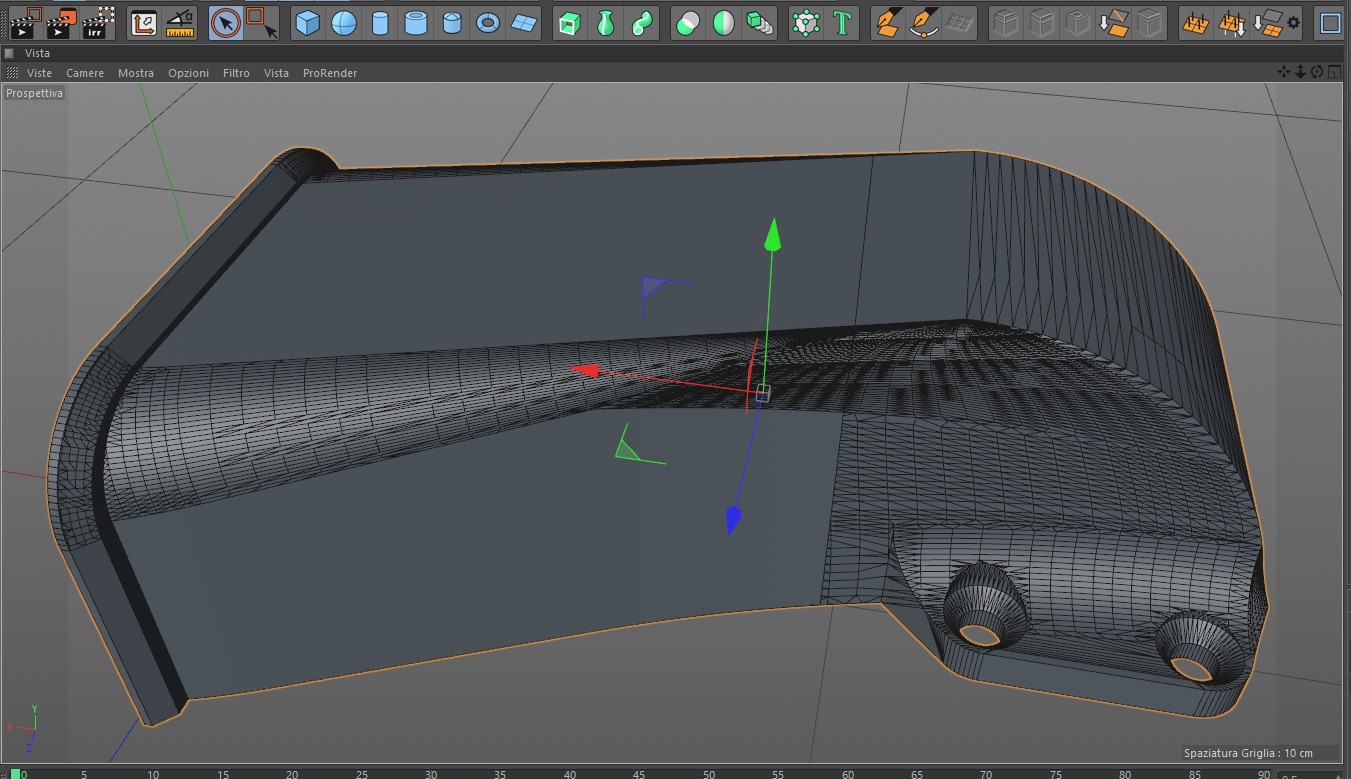Activate the Live Selection circle tool
The width and height of the screenshot is (1351, 779).
coord(227,22)
